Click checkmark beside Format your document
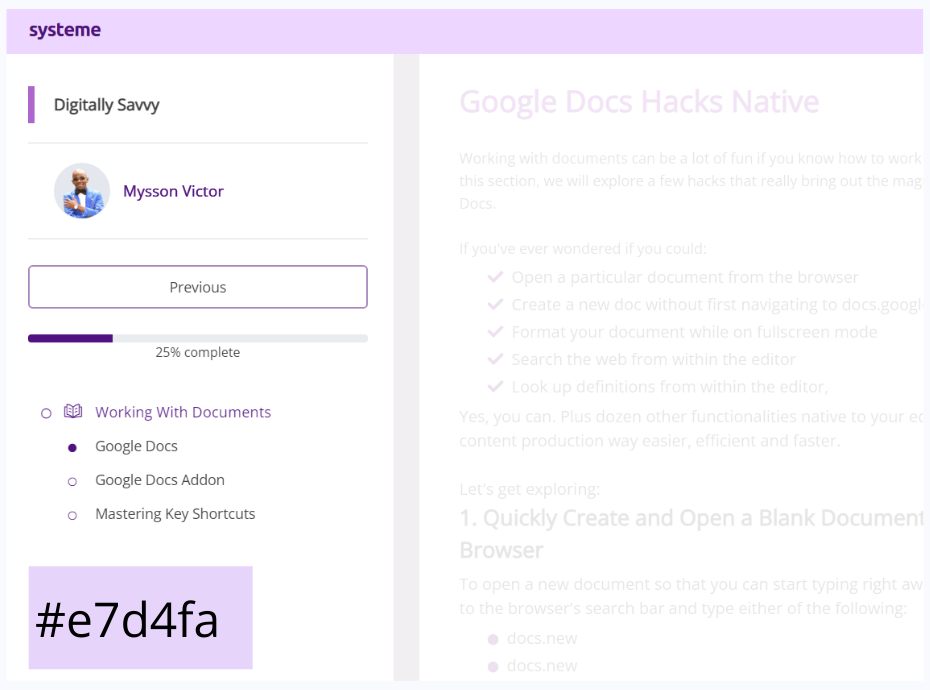The width and height of the screenshot is (930, 690). [495, 332]
